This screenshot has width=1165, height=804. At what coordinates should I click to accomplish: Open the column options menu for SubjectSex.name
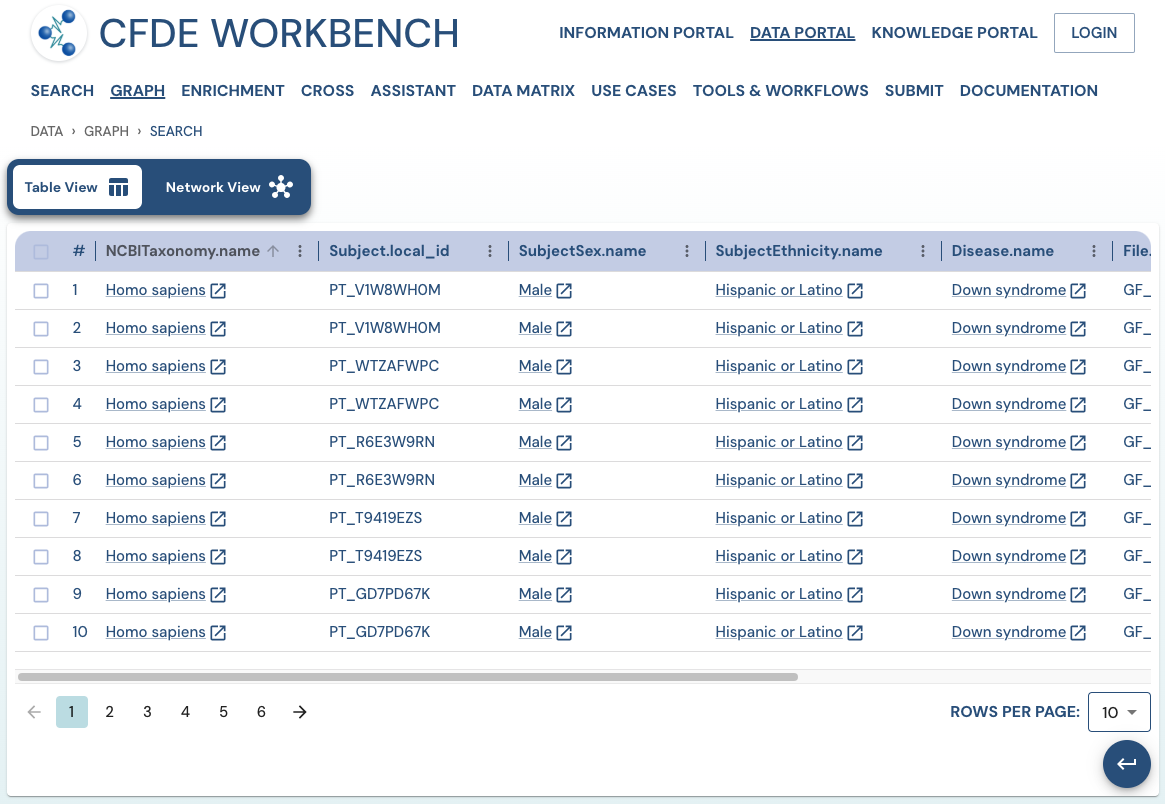point(686,251)
